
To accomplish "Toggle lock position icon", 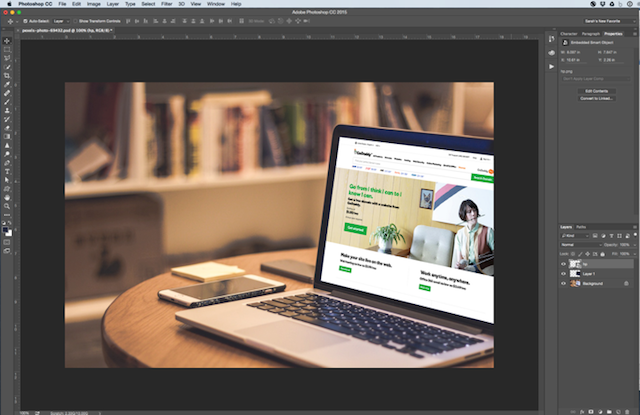I will point(588,254).
